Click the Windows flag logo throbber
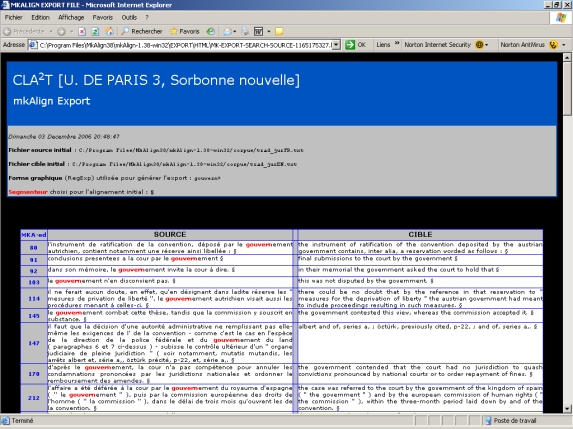Image resolution: width=573 pixels, height=429 pixels. point(561,18)
